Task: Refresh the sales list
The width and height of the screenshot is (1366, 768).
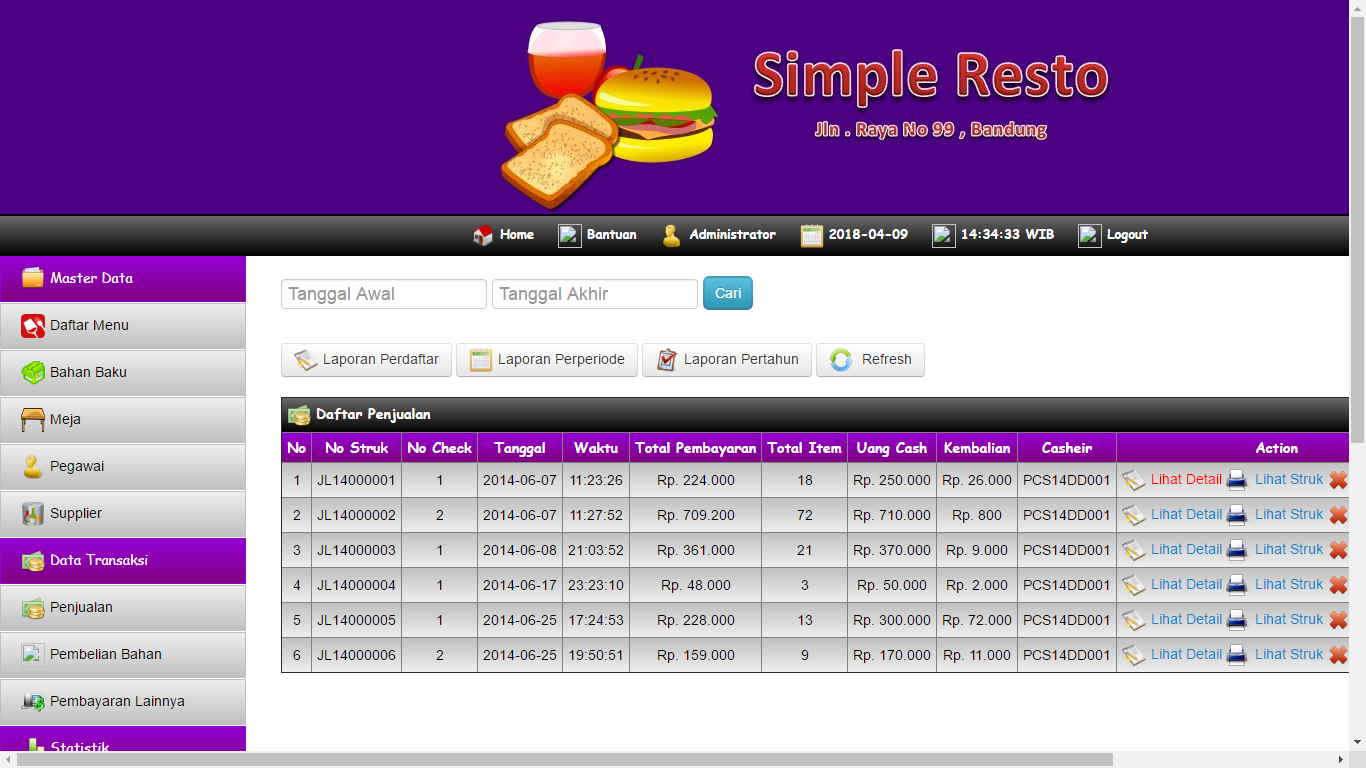Action: [x=870, y=360]
